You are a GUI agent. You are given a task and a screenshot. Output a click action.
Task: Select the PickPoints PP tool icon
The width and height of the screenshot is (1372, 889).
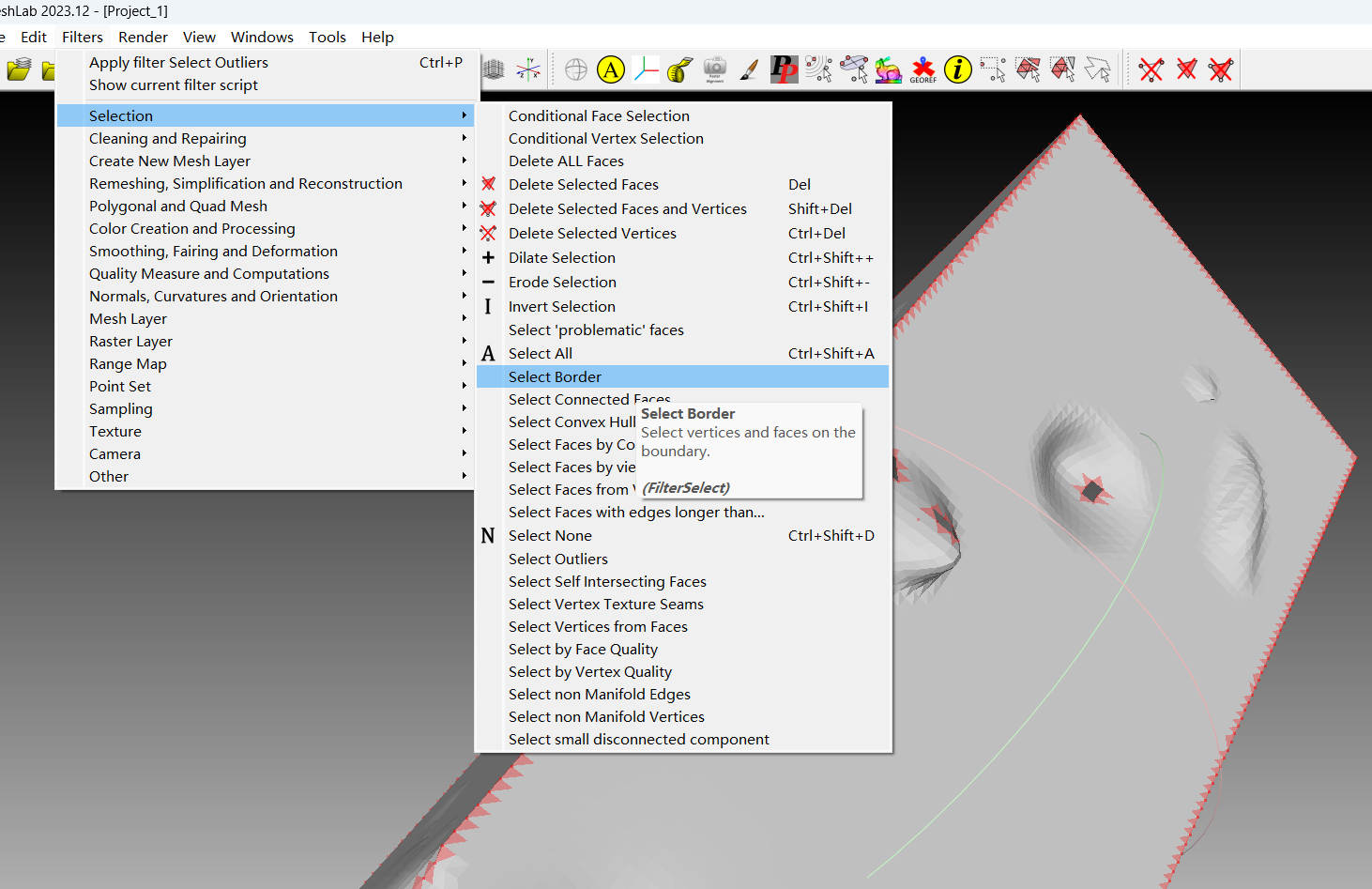click(x=784, y=69)
